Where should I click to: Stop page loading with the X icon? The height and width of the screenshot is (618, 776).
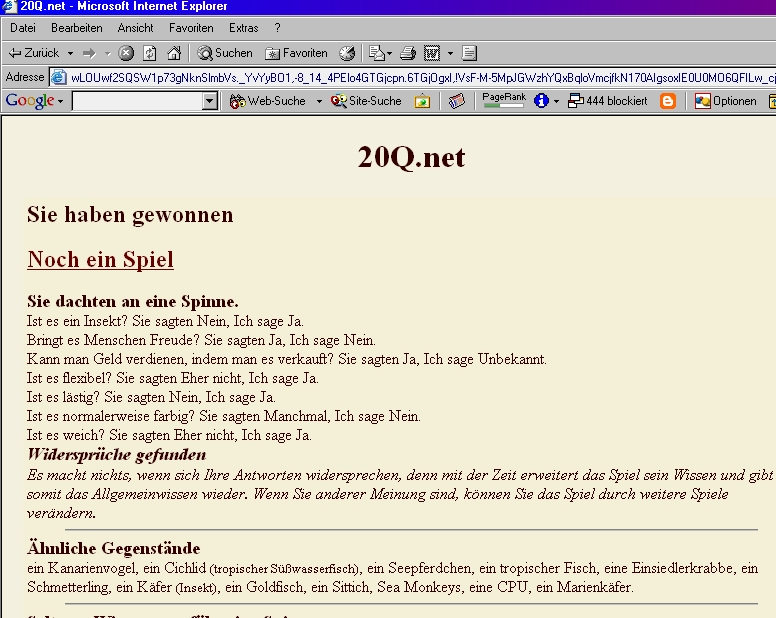(x=126, y=53)
